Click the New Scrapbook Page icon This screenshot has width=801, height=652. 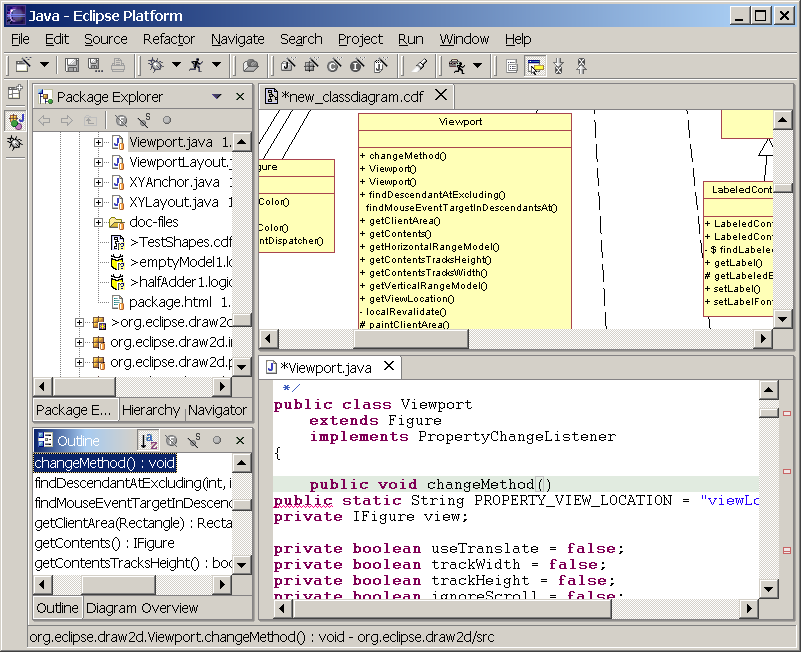tap(381, 65)
